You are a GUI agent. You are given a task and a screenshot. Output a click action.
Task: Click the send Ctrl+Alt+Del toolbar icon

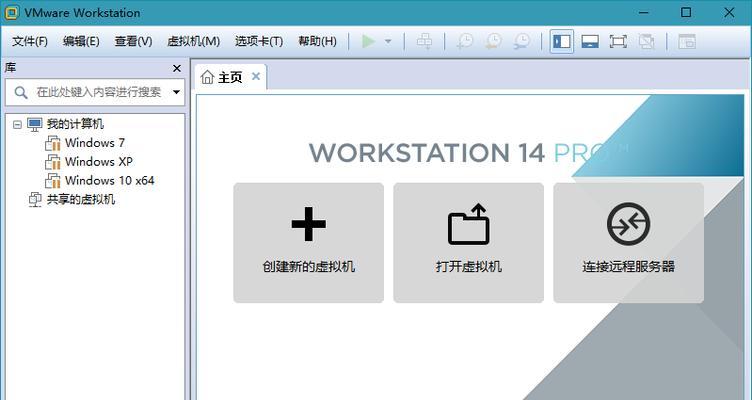pos(424,41)
